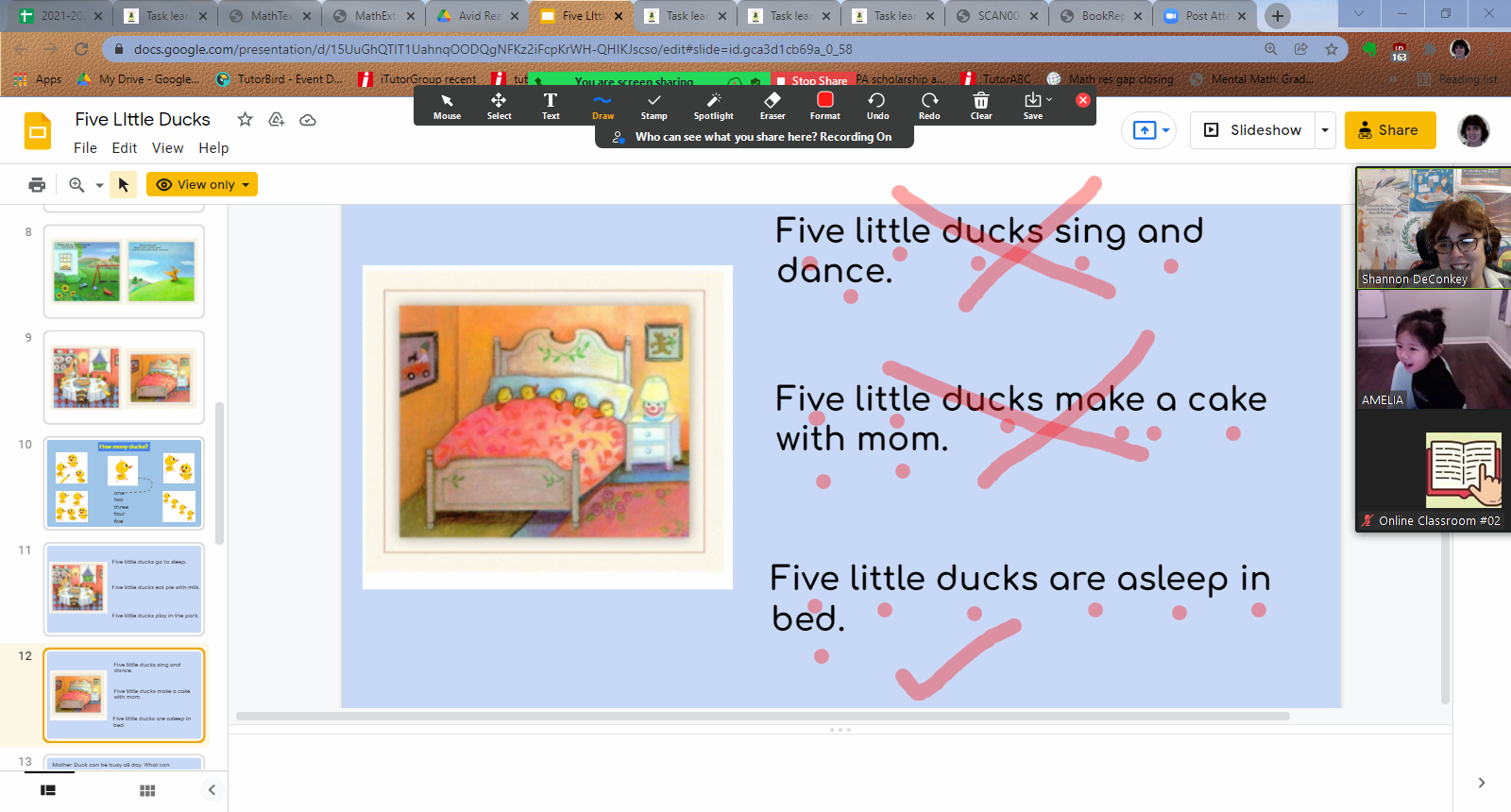The width and height of the screenshot is (1511, 812).
Task: Open the File menu
Action: click(85, 148)
